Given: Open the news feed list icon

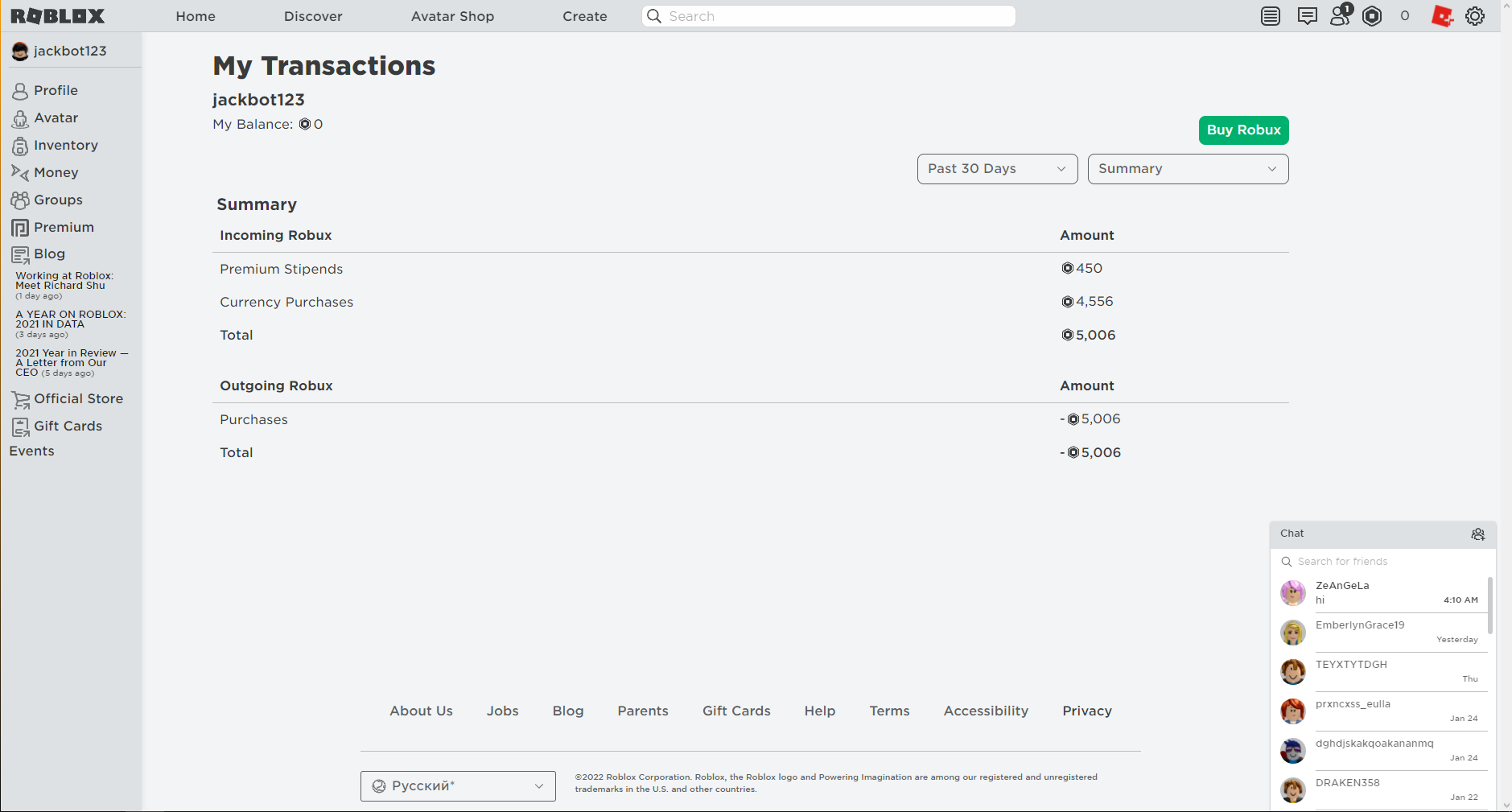Looking at the screenshot, I should pyautogui.click(x=1271, y=16).
